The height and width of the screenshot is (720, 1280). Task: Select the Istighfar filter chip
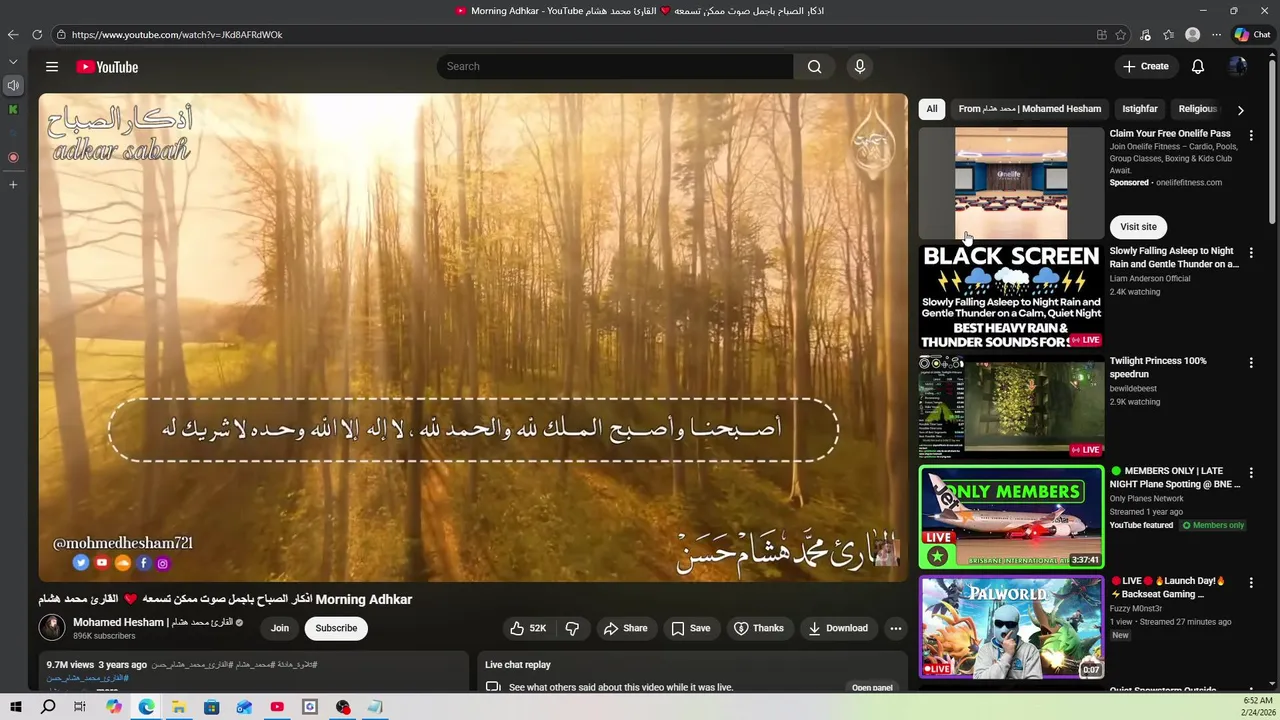(1140, 109)
